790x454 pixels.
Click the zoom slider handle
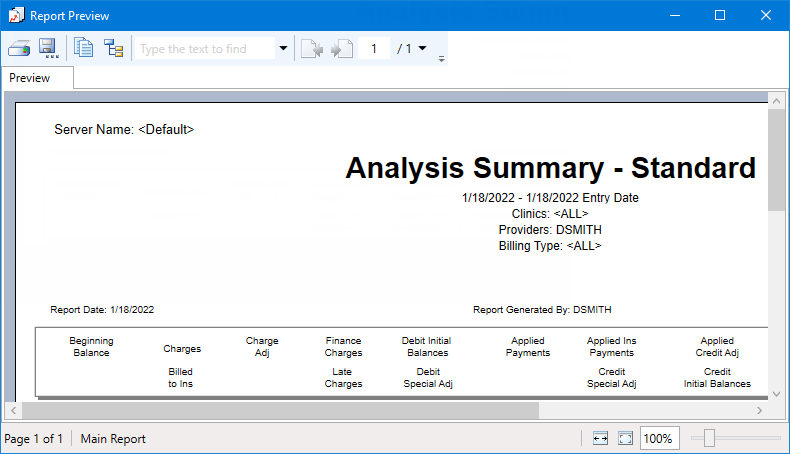tap(709, 438)
